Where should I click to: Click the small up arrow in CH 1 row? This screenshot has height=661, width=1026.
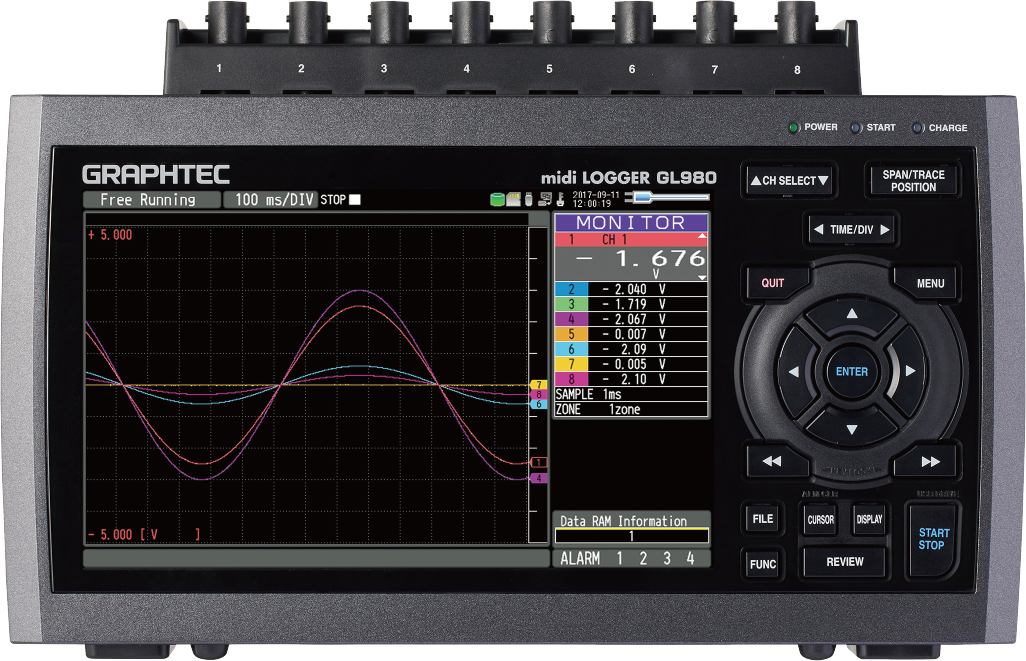click(x=702, y=236)
